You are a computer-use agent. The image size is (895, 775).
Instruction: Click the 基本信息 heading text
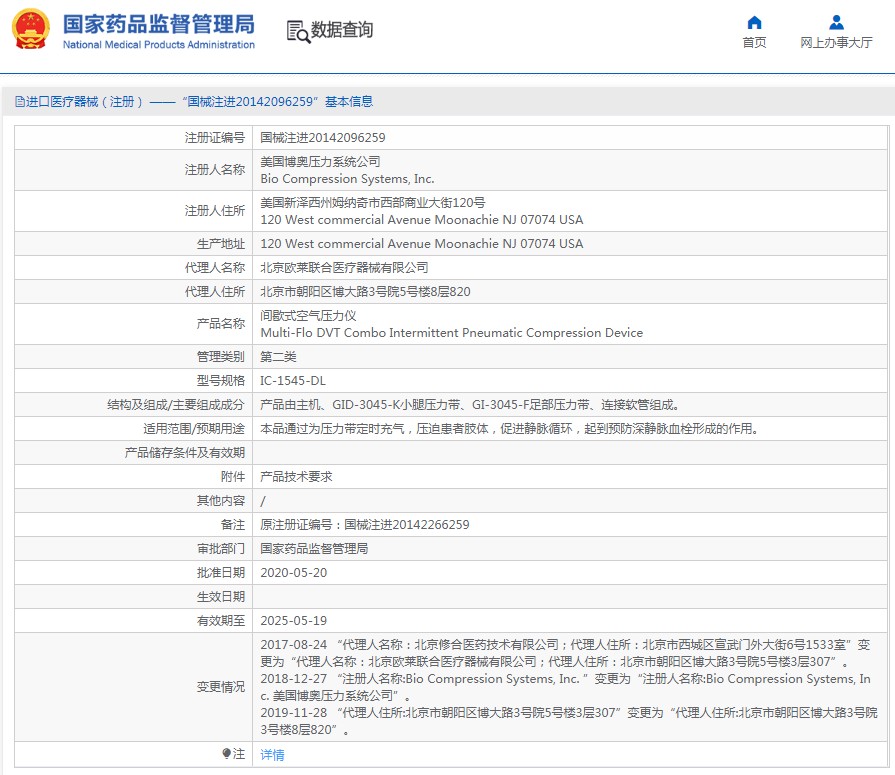349,102
